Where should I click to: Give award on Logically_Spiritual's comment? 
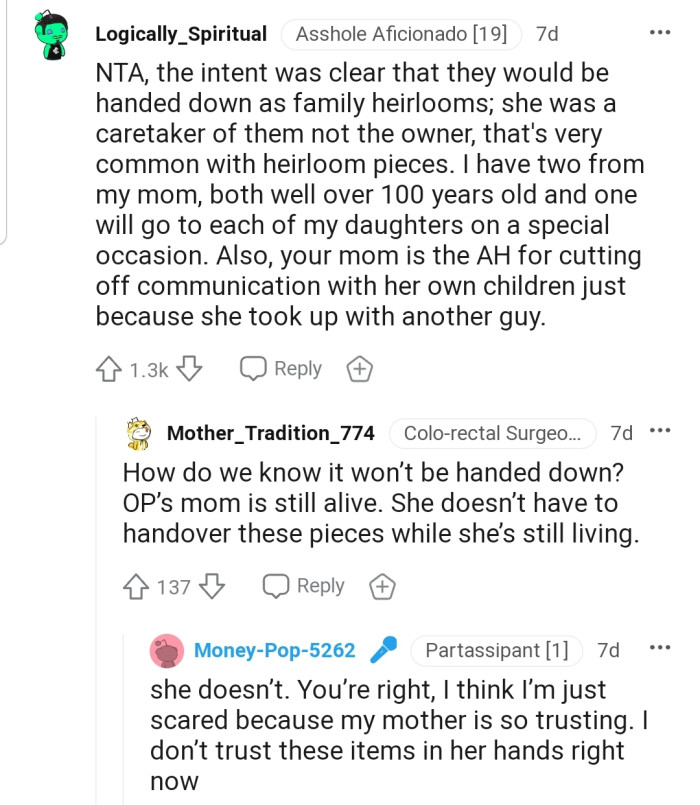(360, 370)
